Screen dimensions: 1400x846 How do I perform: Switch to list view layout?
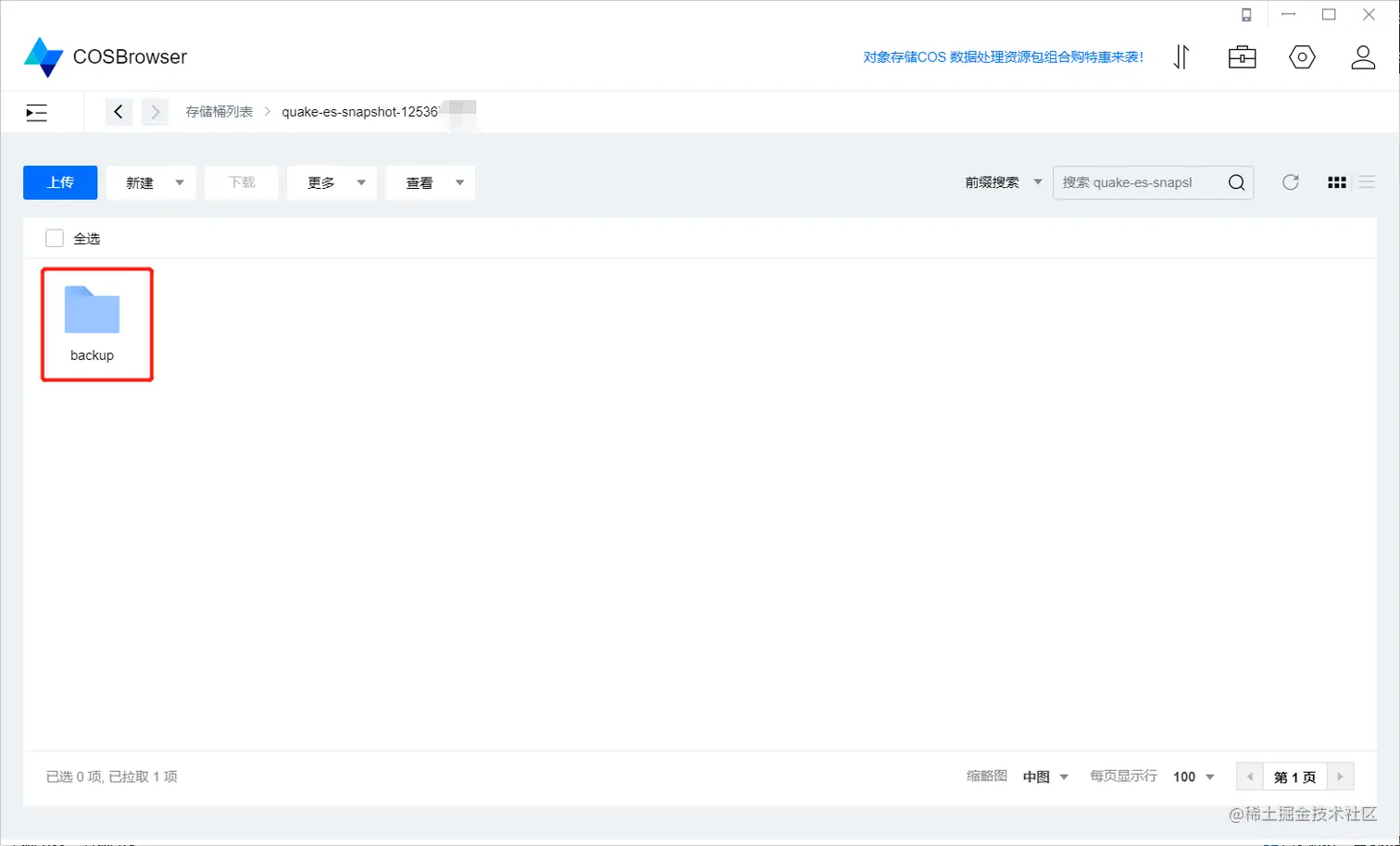1369,182
